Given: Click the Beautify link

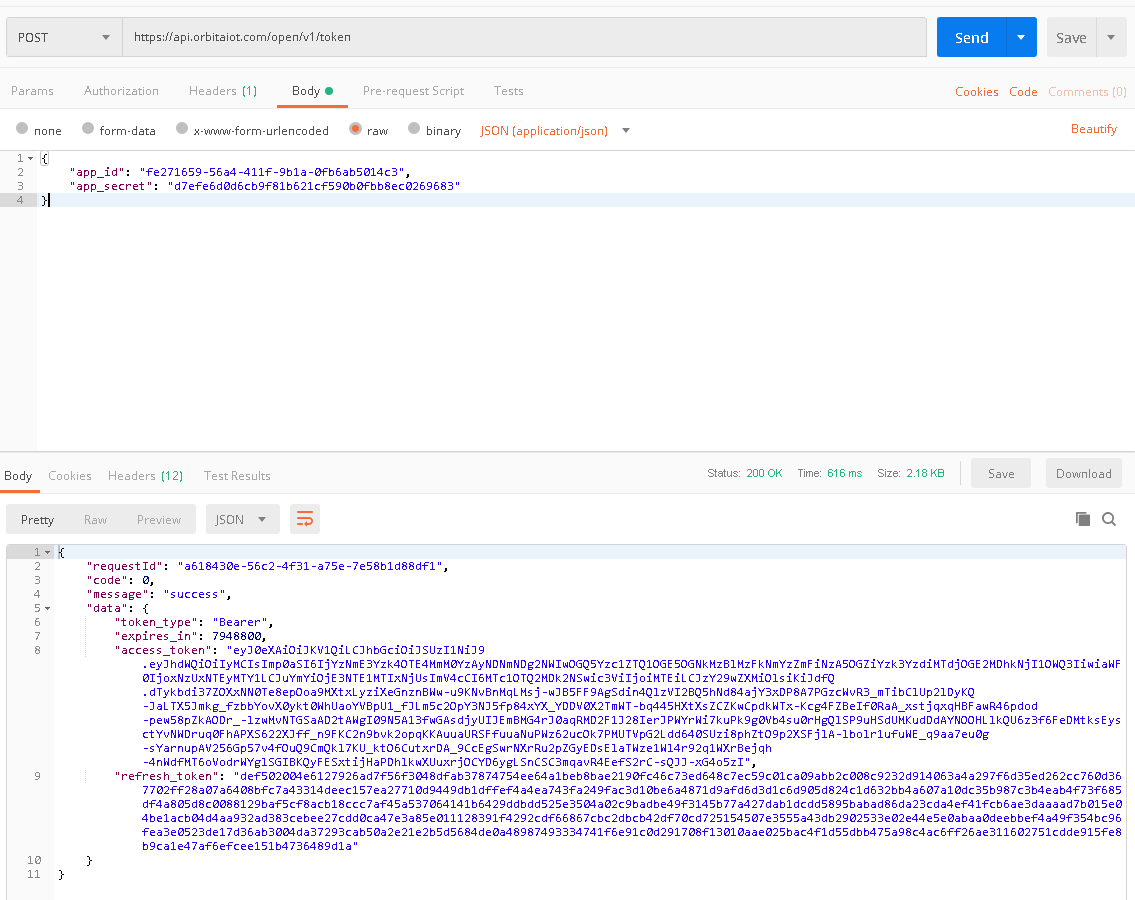Looking at the screenshot, I should click(x=1093, y=129).
